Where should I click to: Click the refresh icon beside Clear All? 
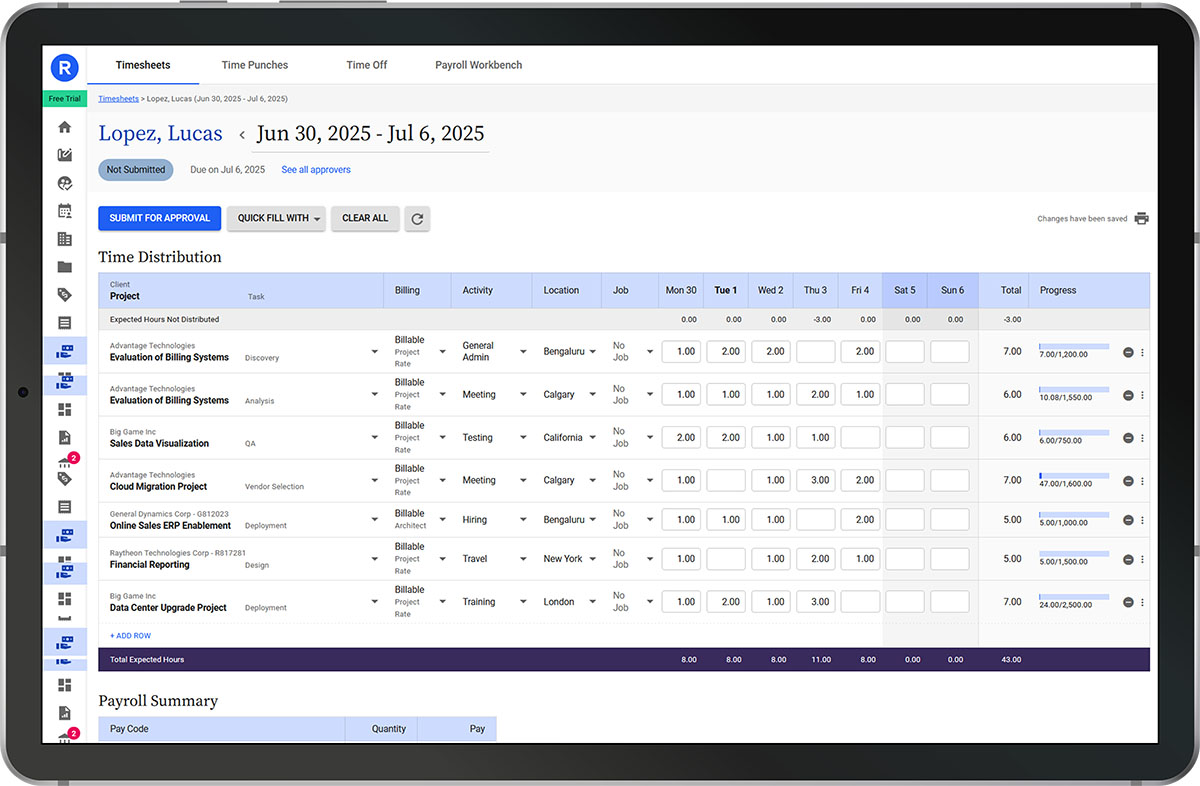[x=417, y=218]
